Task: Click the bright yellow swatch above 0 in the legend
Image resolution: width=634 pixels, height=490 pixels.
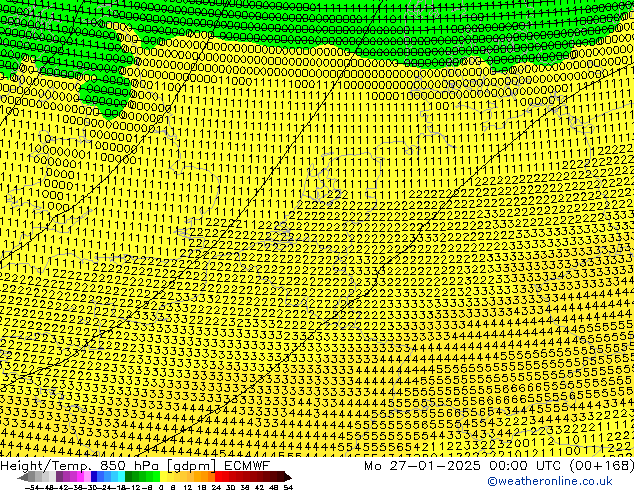Action: point(163,477)
